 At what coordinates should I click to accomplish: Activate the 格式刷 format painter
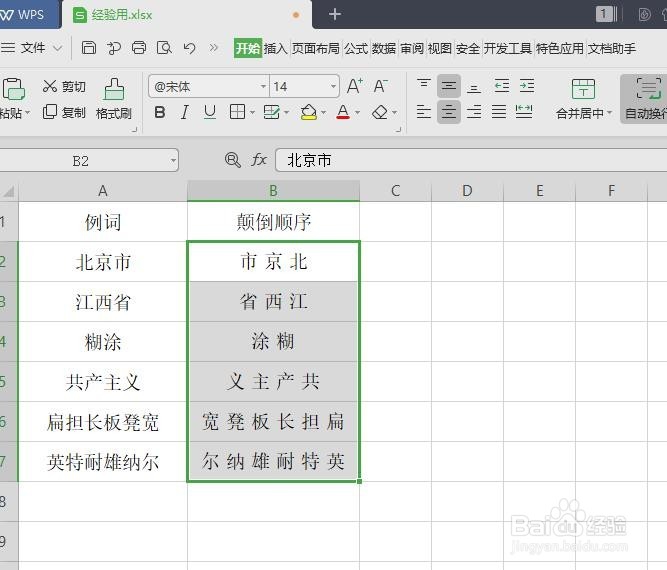coord(114,99)
